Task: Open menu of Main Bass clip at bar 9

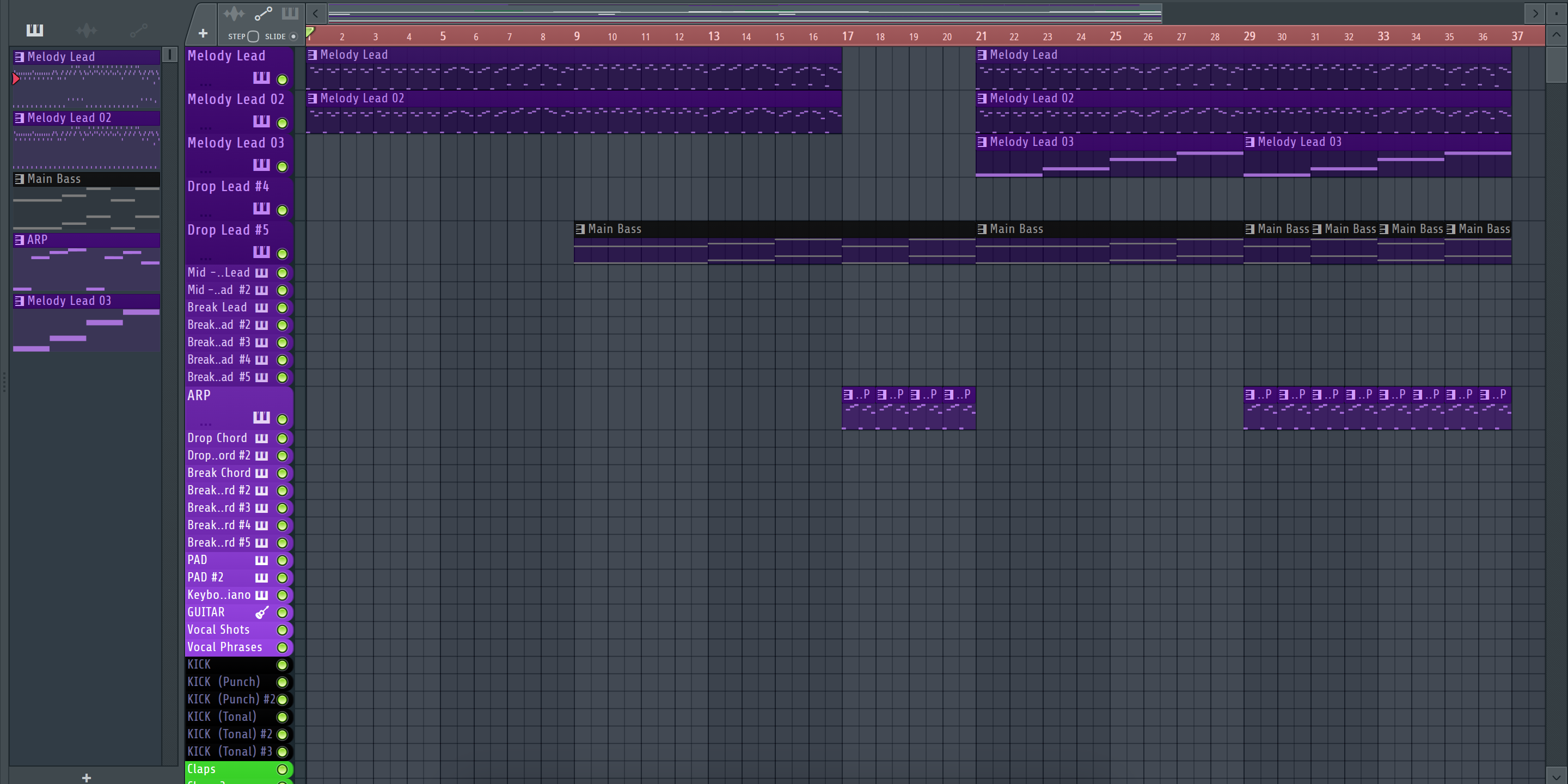Action: (x=580, y=229)
